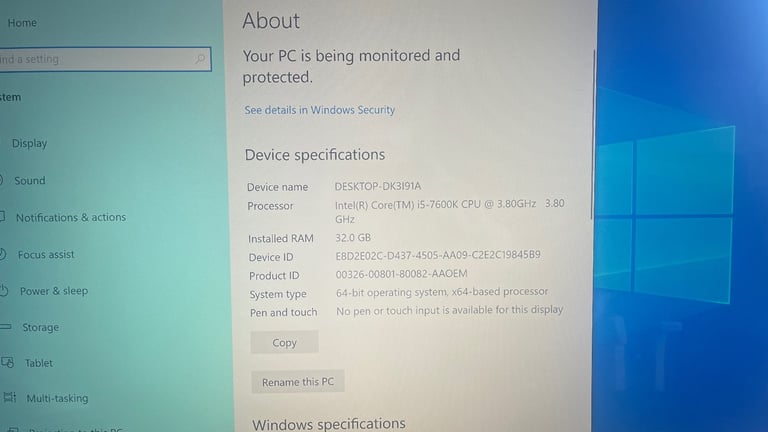Focus the Find a setting box
Screen dimensions: 768x432
point(105,59)
